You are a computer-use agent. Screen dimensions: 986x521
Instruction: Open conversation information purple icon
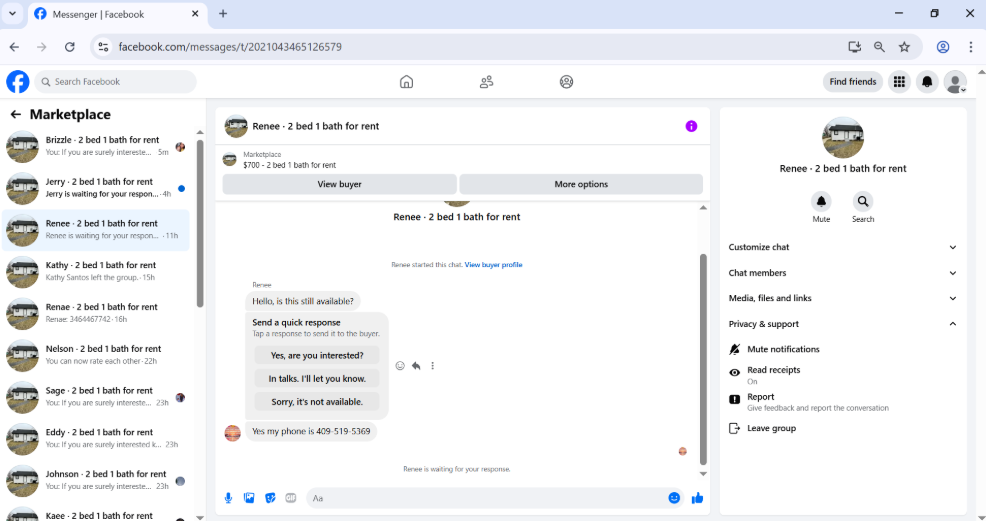coord(691,126)
